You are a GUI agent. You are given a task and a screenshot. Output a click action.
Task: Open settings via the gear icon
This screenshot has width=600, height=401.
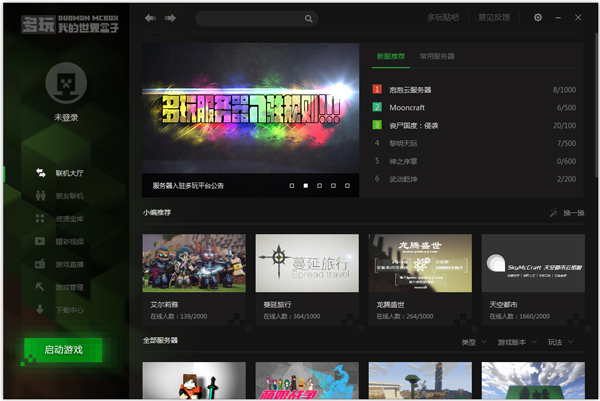[538, 17]
